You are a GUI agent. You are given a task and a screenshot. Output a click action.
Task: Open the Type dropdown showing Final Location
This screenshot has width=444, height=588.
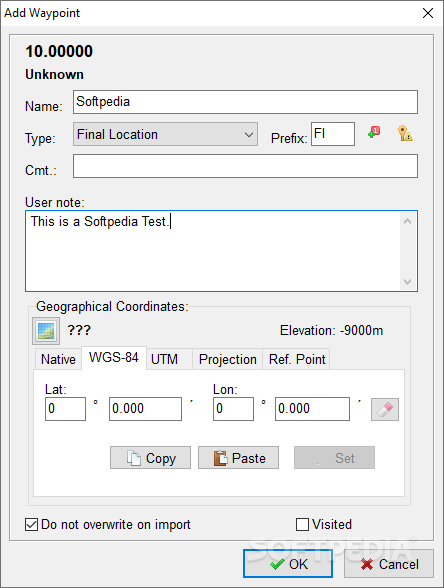click(165, 134)
